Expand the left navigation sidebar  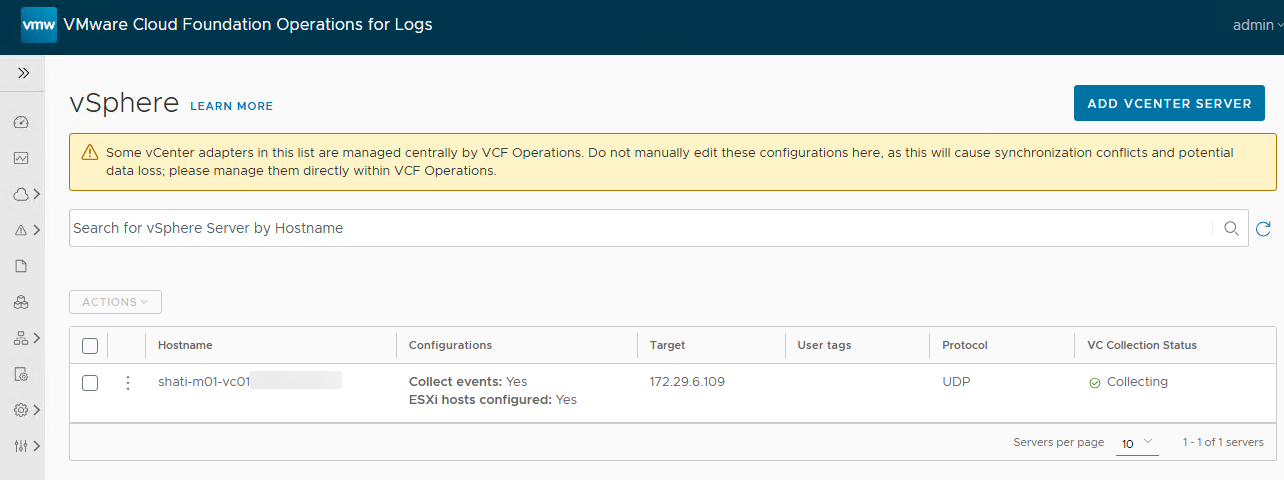pyautogui.click(x=23, y=73)
